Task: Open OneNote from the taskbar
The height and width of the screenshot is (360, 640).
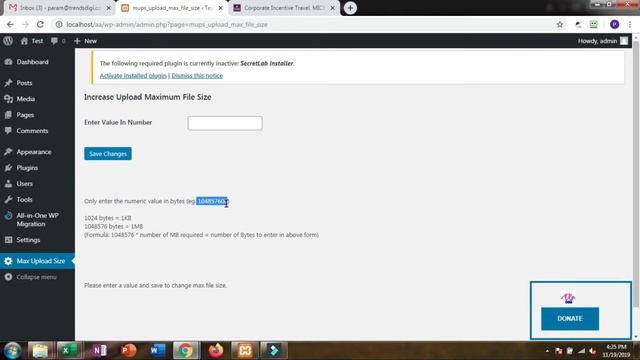Action: (x=99, y=351)
